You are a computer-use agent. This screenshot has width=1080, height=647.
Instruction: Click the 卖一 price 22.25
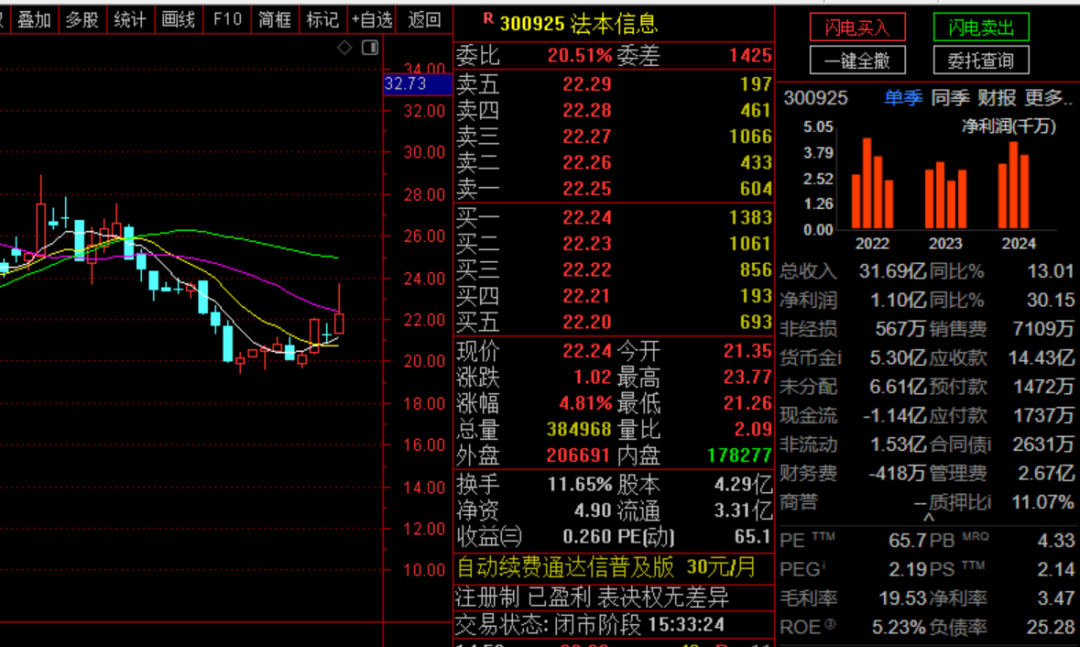point(587,189)
